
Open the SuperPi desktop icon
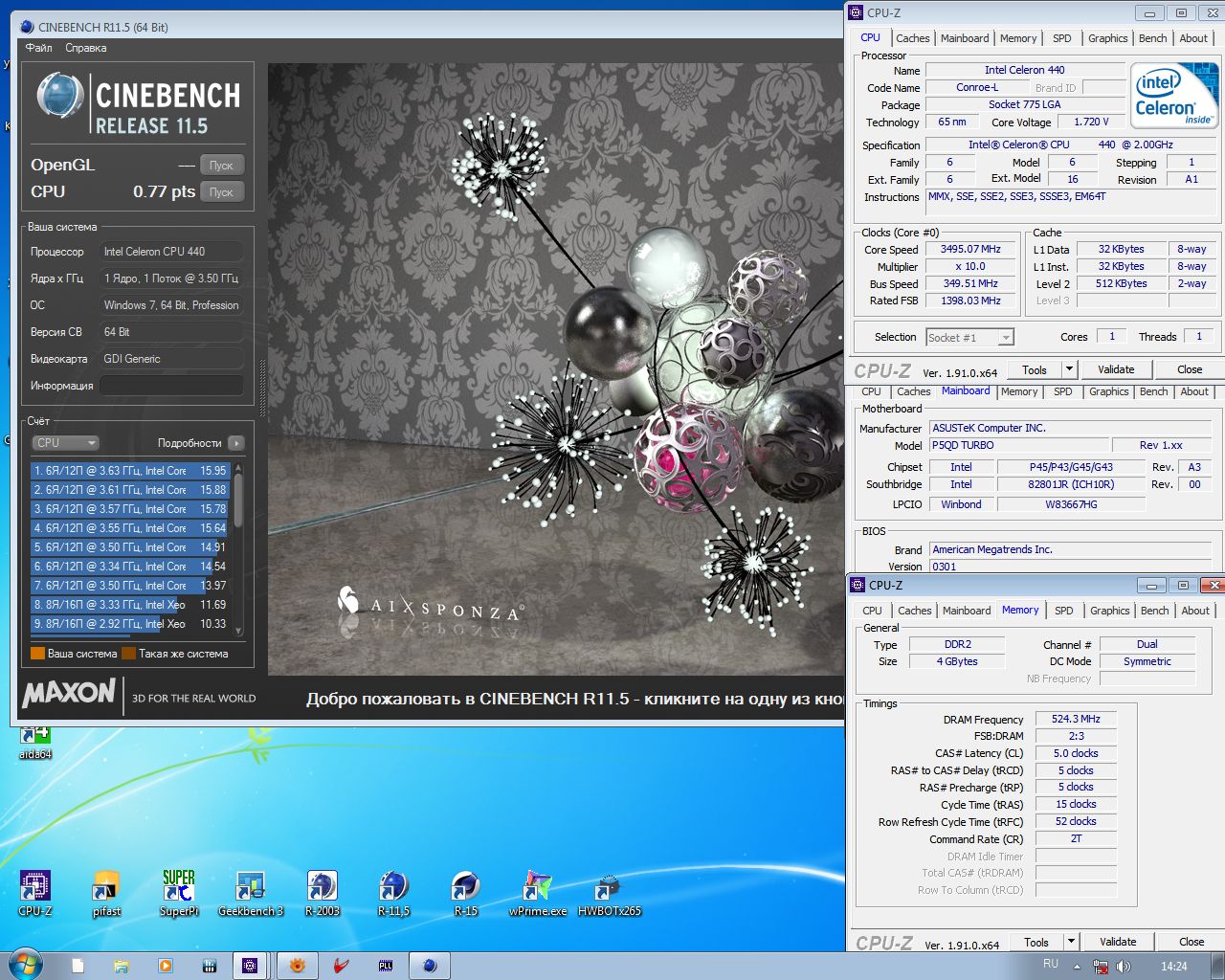[179, 892]
